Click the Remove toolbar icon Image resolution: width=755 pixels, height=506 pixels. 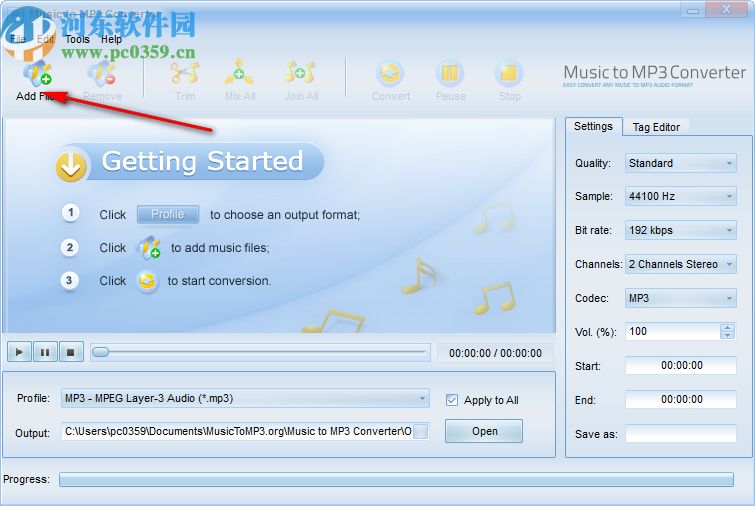102,74
